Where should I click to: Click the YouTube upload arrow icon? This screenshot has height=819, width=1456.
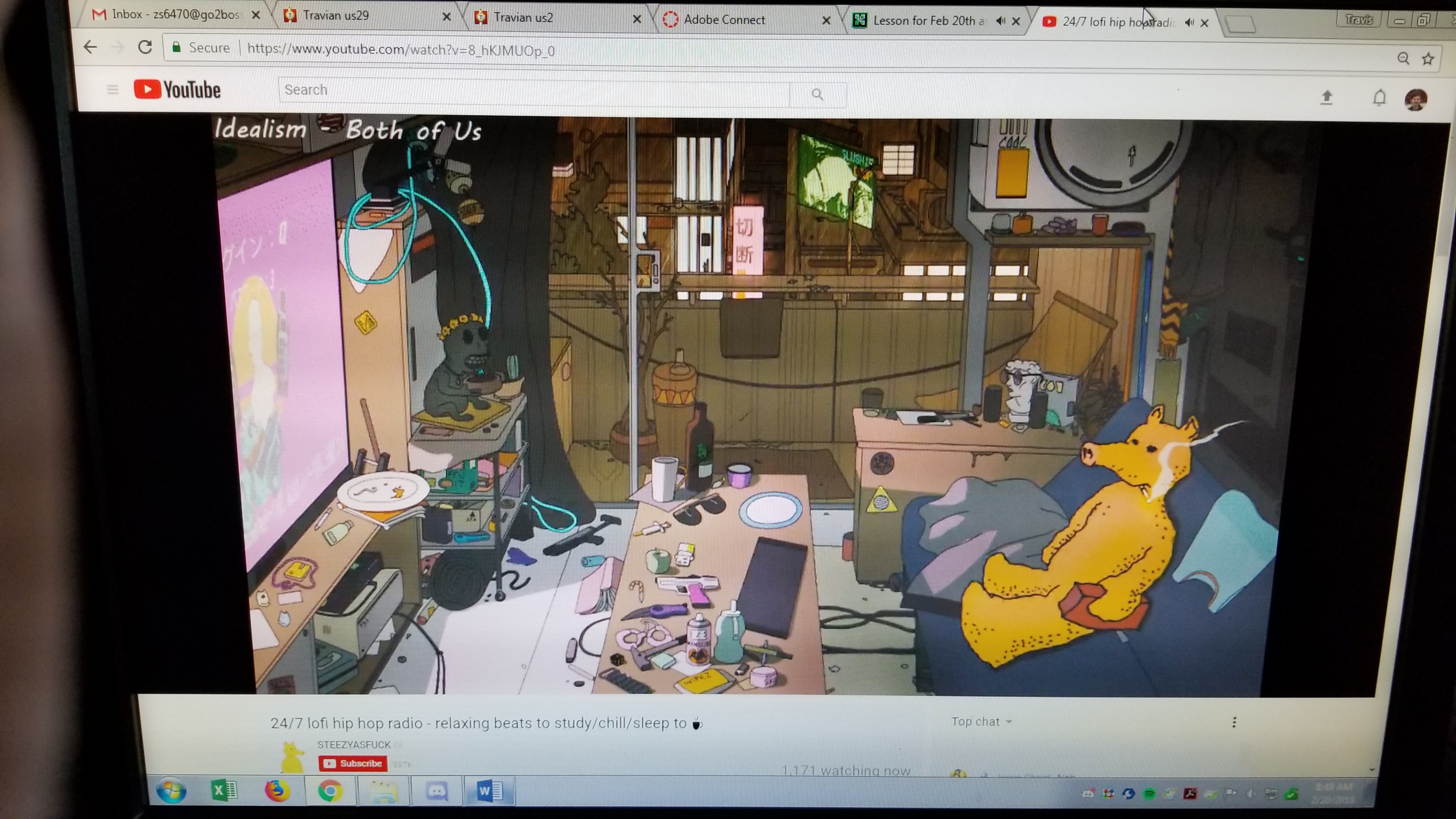click(1327, 97)
